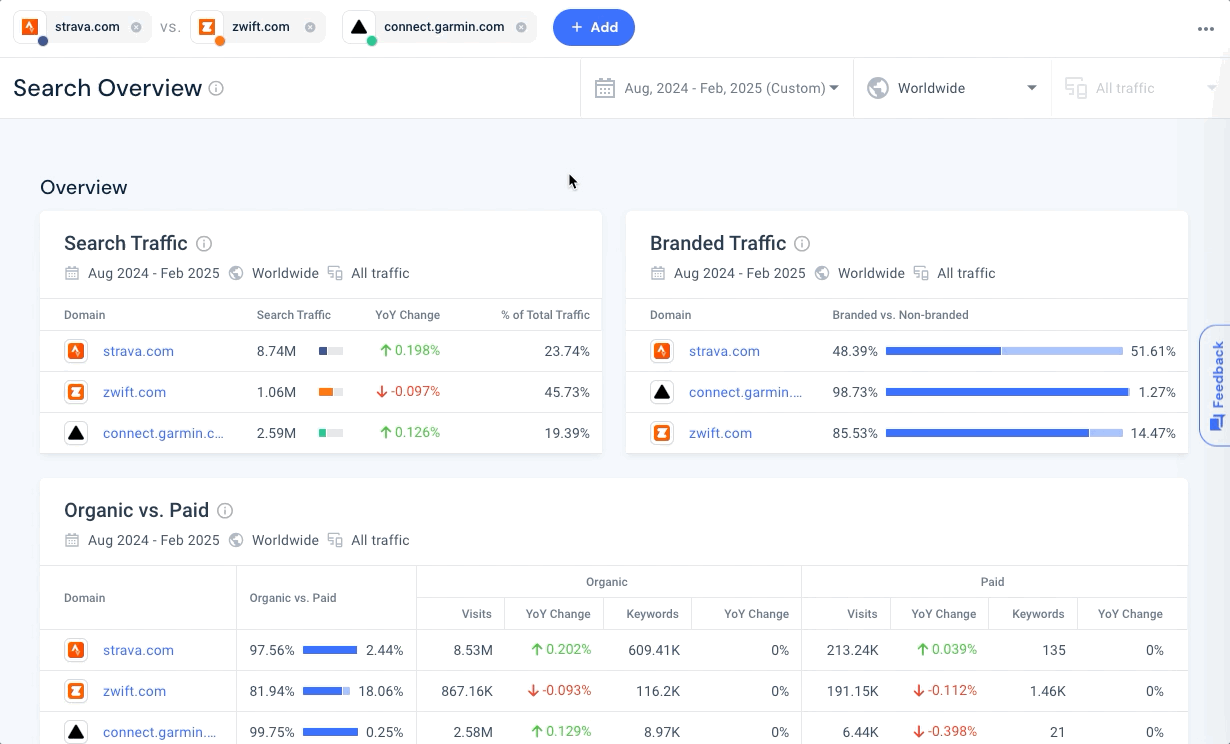Open the Worldwide country dropdown
The width and height of the screenshot is (1230, 744).
click(952, 88)
